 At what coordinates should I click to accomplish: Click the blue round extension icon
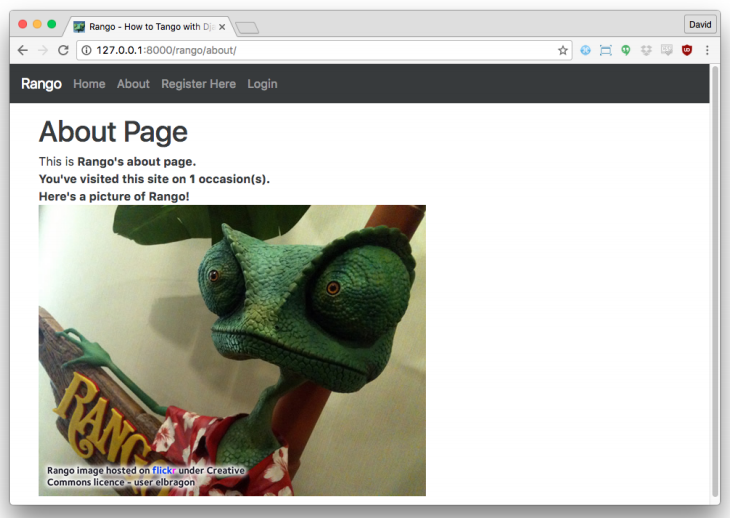585,50
